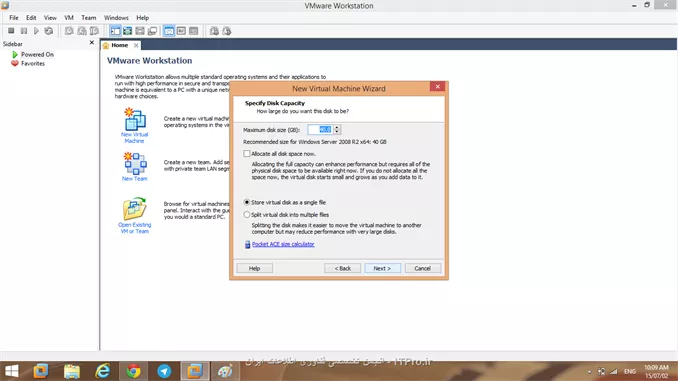Screen dimensions: 678x381
Task: Select the Console View toolbar icon
Action: (193, 31)
